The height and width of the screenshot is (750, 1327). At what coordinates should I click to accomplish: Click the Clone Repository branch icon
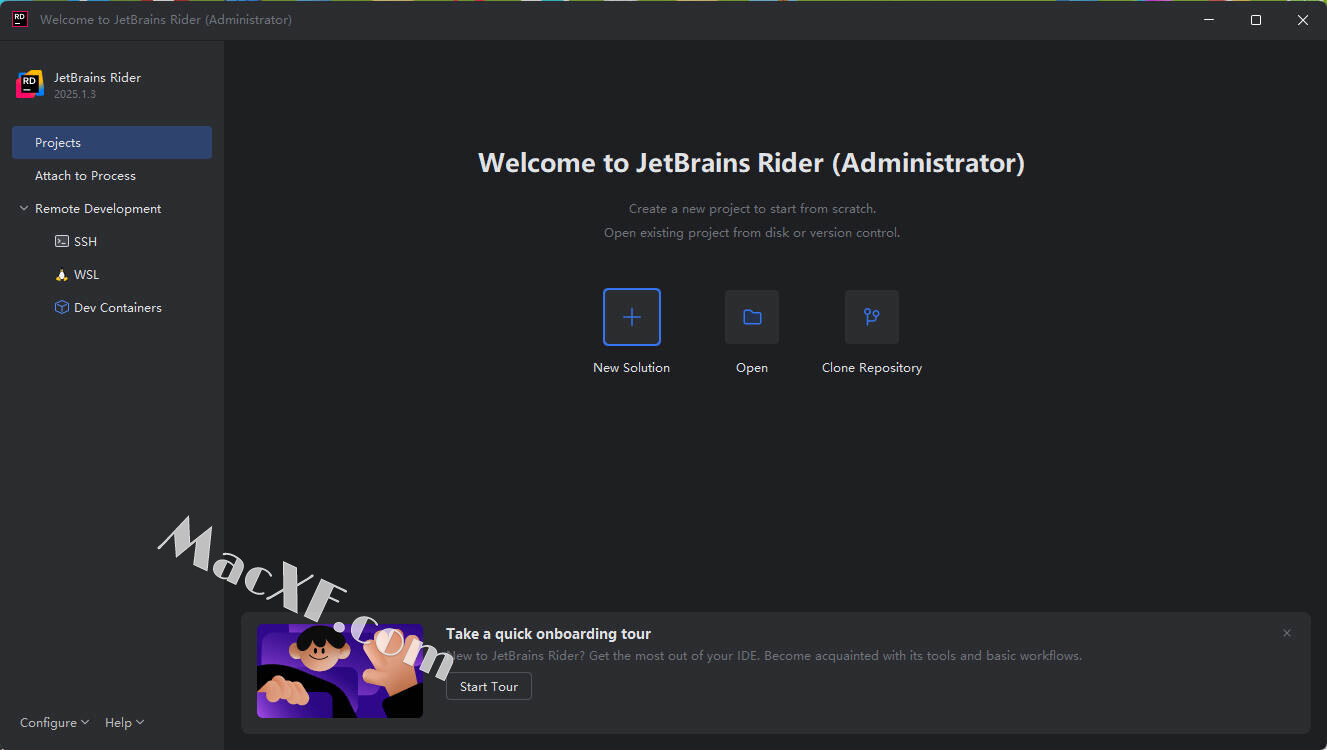[x=872, y=317]
